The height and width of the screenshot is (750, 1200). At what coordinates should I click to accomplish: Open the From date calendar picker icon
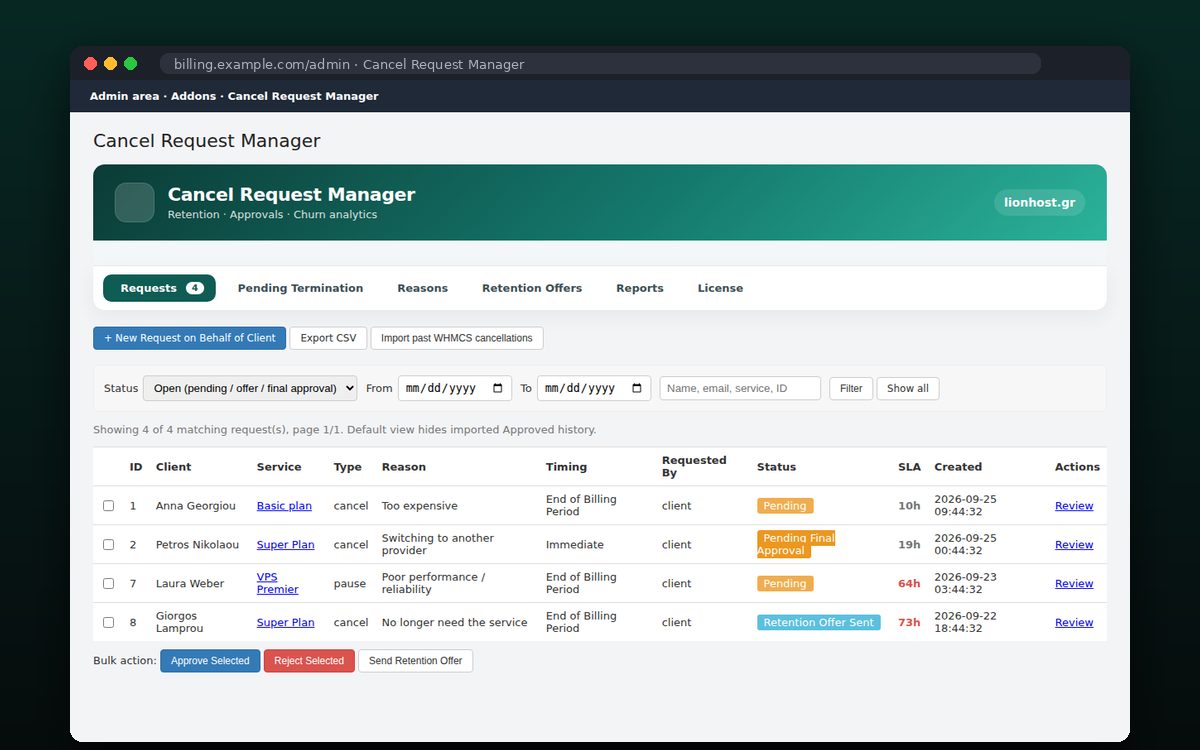coord(498,388)
